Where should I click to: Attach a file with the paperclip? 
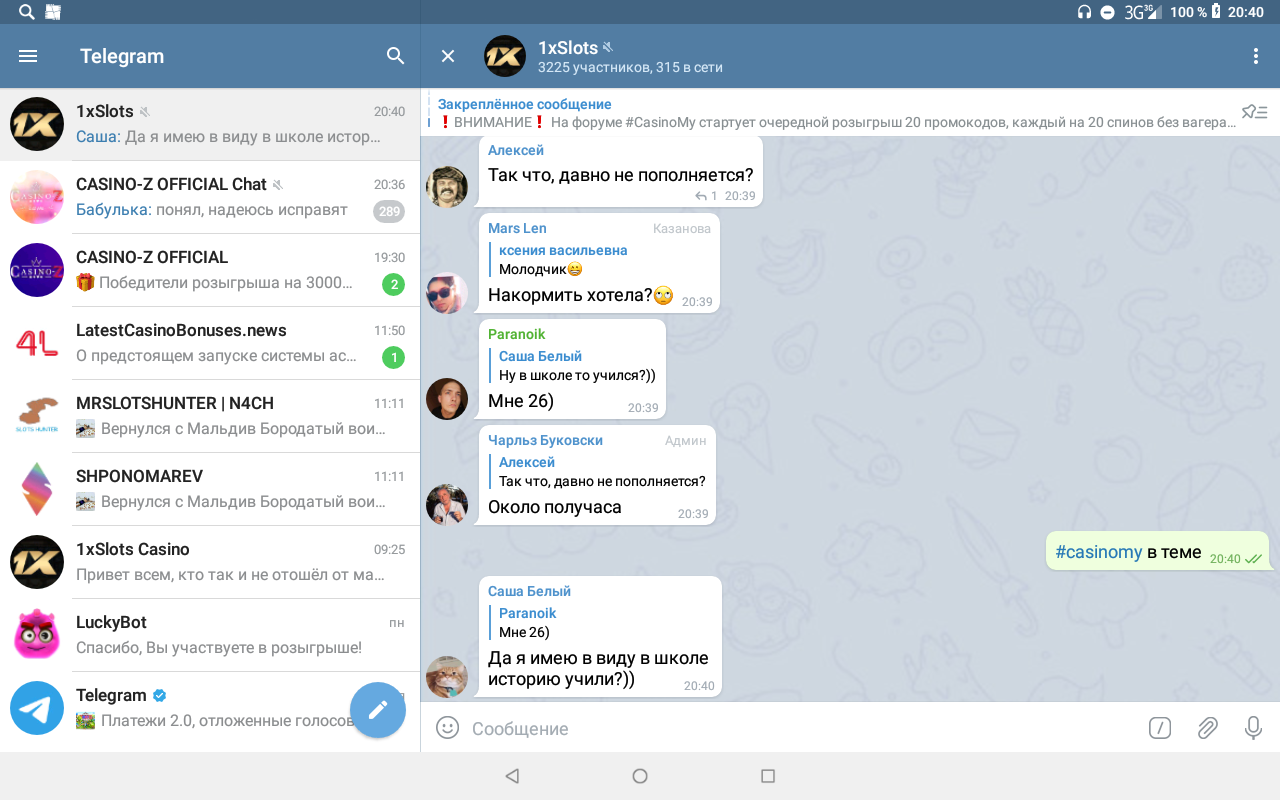[1207, 728]
